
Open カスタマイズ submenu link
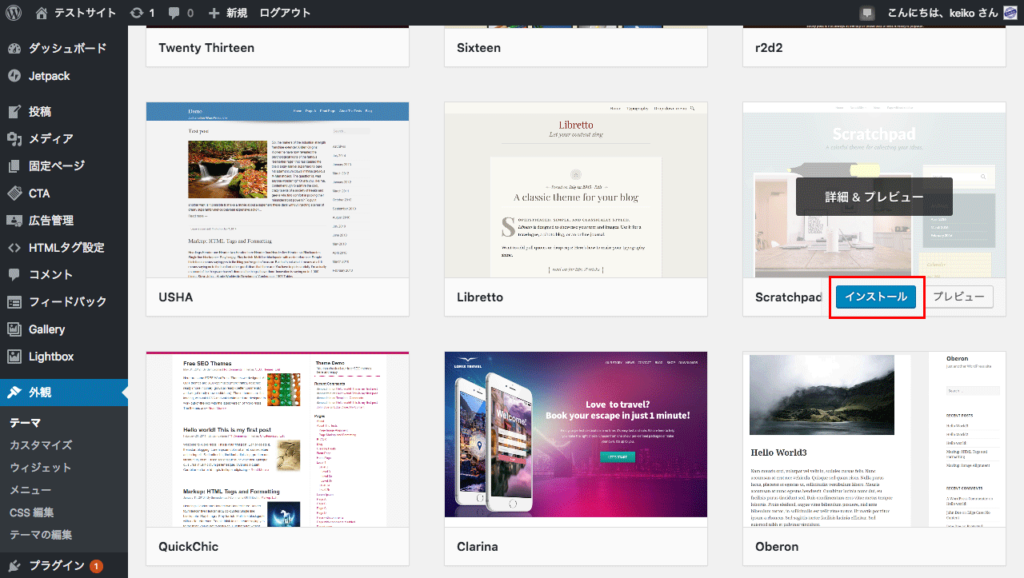40,445
